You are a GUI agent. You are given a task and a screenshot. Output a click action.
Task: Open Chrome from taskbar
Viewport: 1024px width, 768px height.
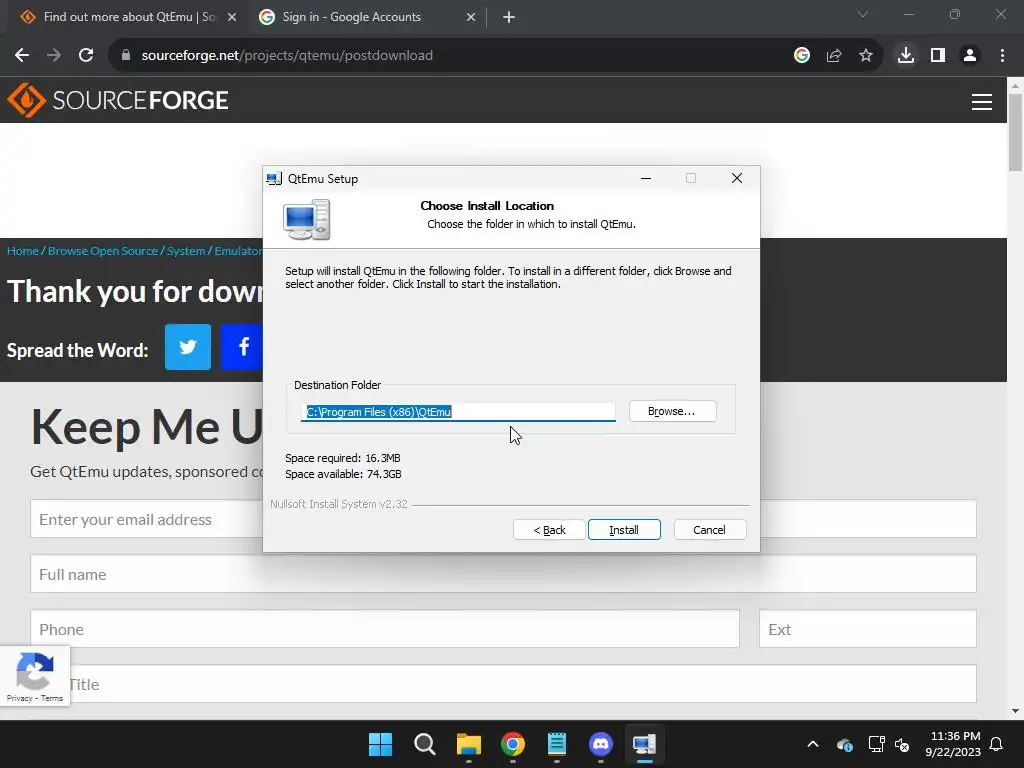[513, 744]
